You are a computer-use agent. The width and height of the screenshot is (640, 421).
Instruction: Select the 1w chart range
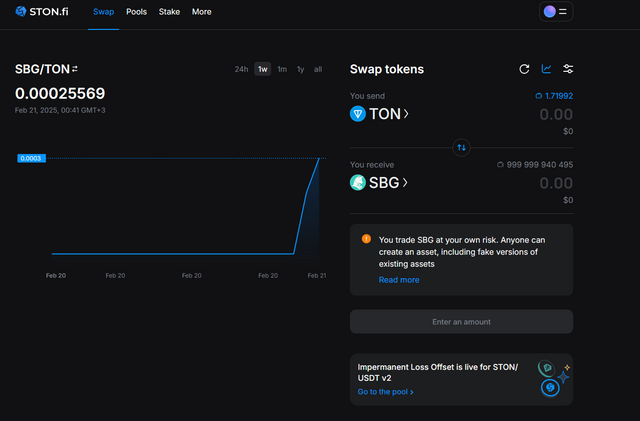click(x=262, y=69)
